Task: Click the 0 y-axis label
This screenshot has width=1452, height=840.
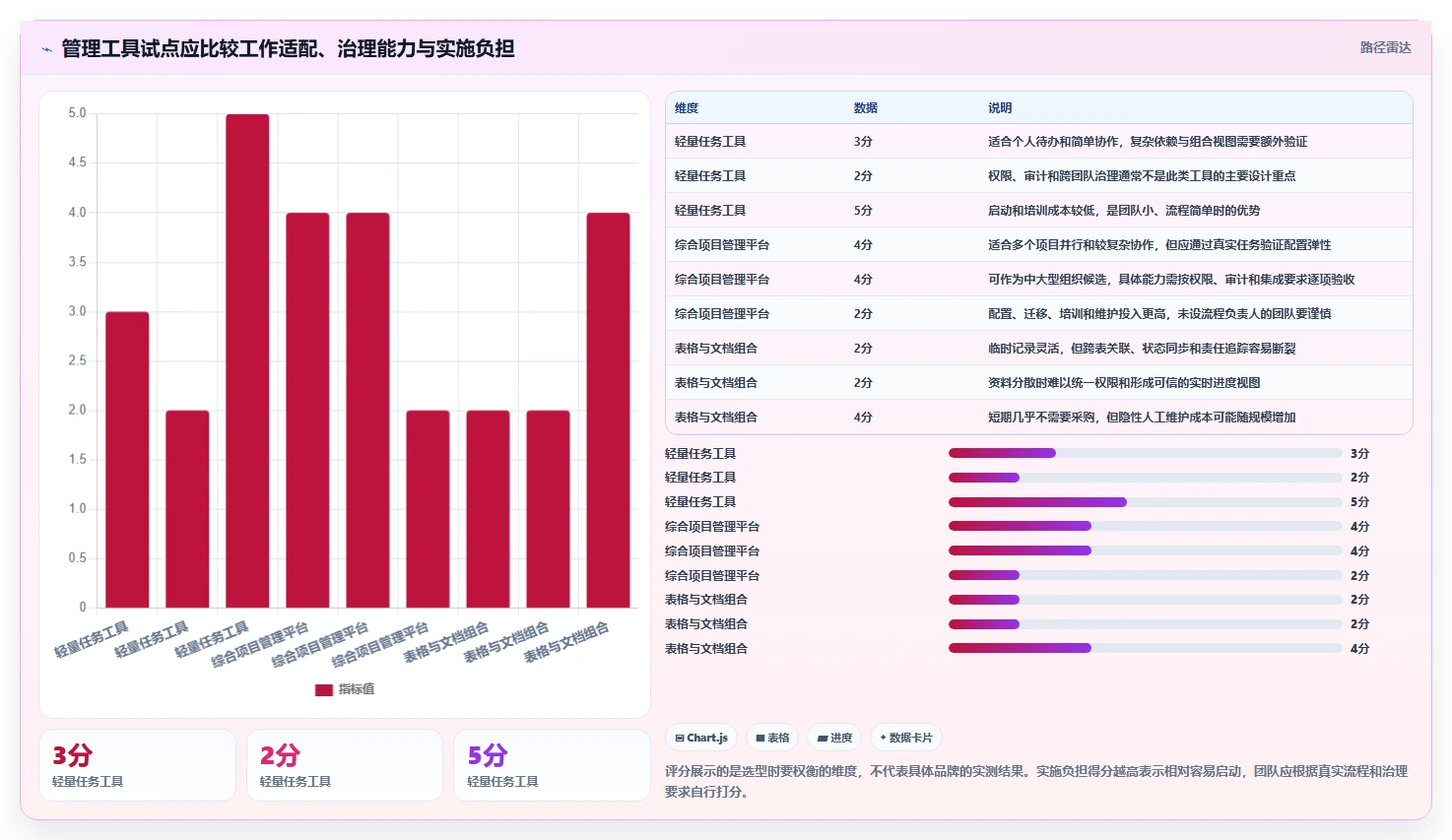Action: (x=83, y=608)
